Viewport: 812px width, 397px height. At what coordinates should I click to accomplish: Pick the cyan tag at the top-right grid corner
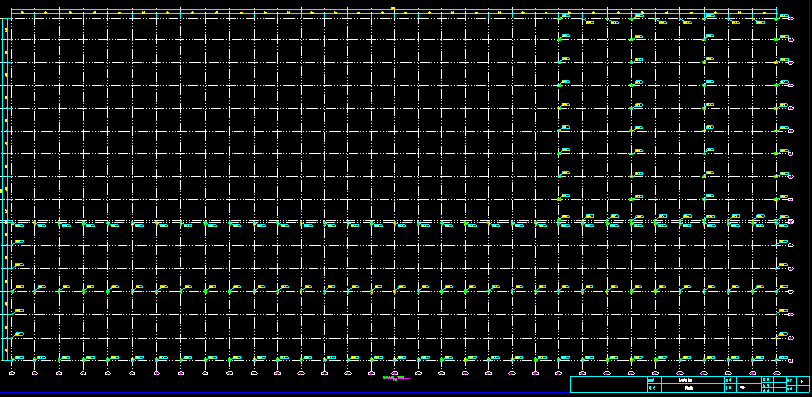click(x=784, y=16)
